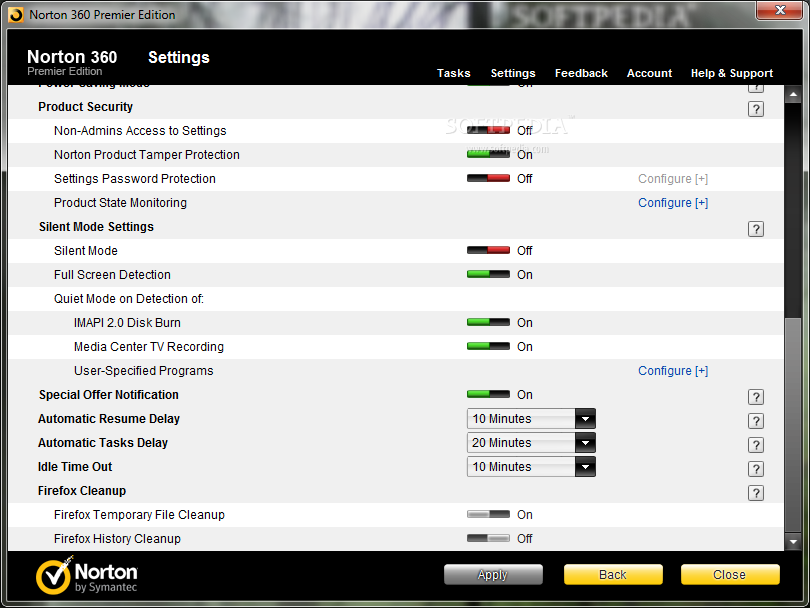The image size is (810, 608).
Task: Open the Settings menu in header
Action: point(513,73)
